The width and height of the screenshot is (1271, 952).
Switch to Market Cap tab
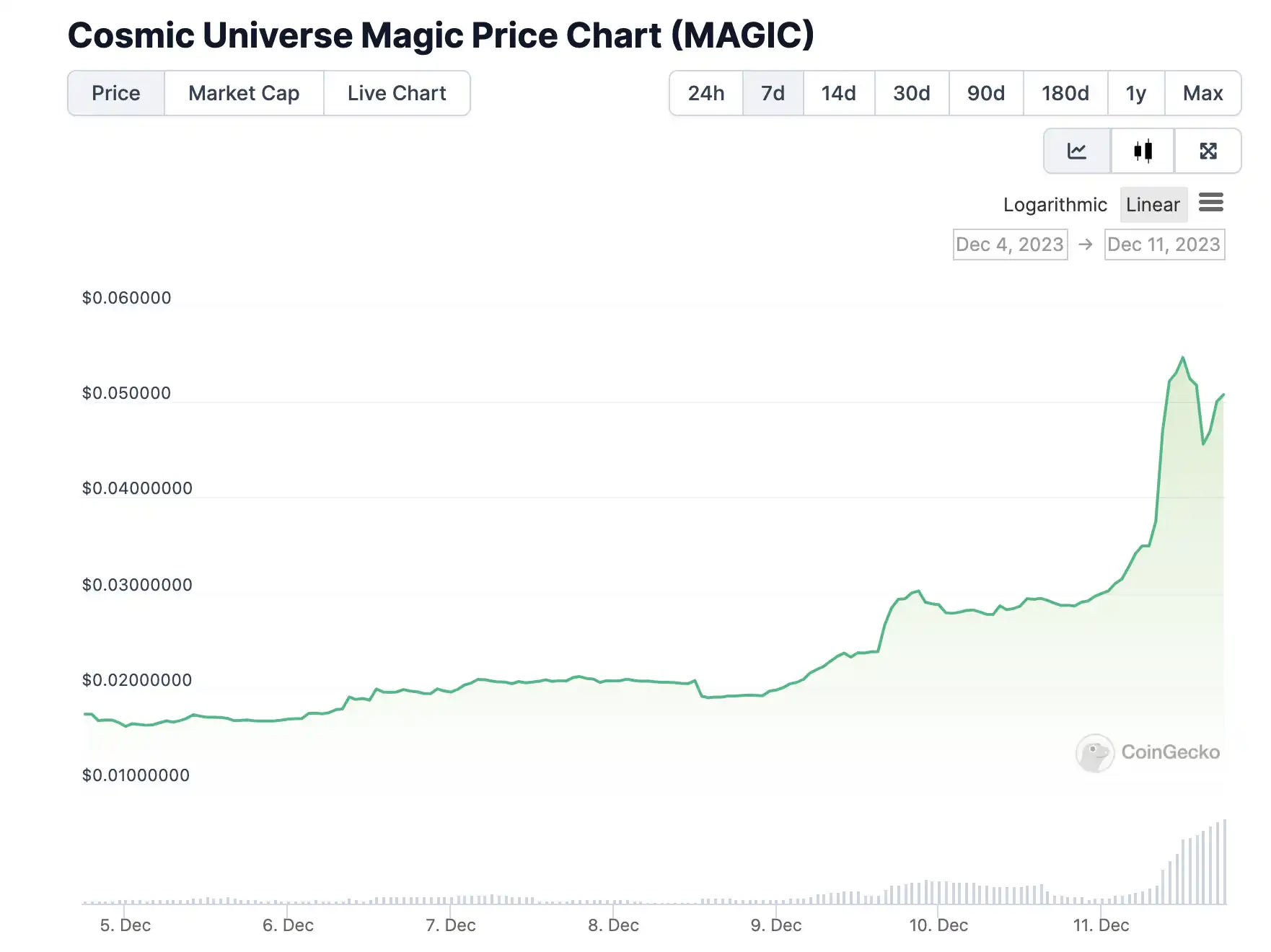(x=244, y=93)
